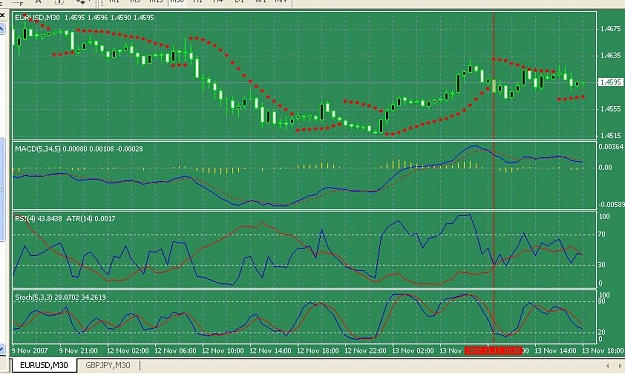Screen dimensions: 625x374
Task: Switch to the GBPJPY,M30 chart tab
Action: (x=108, y=365)
